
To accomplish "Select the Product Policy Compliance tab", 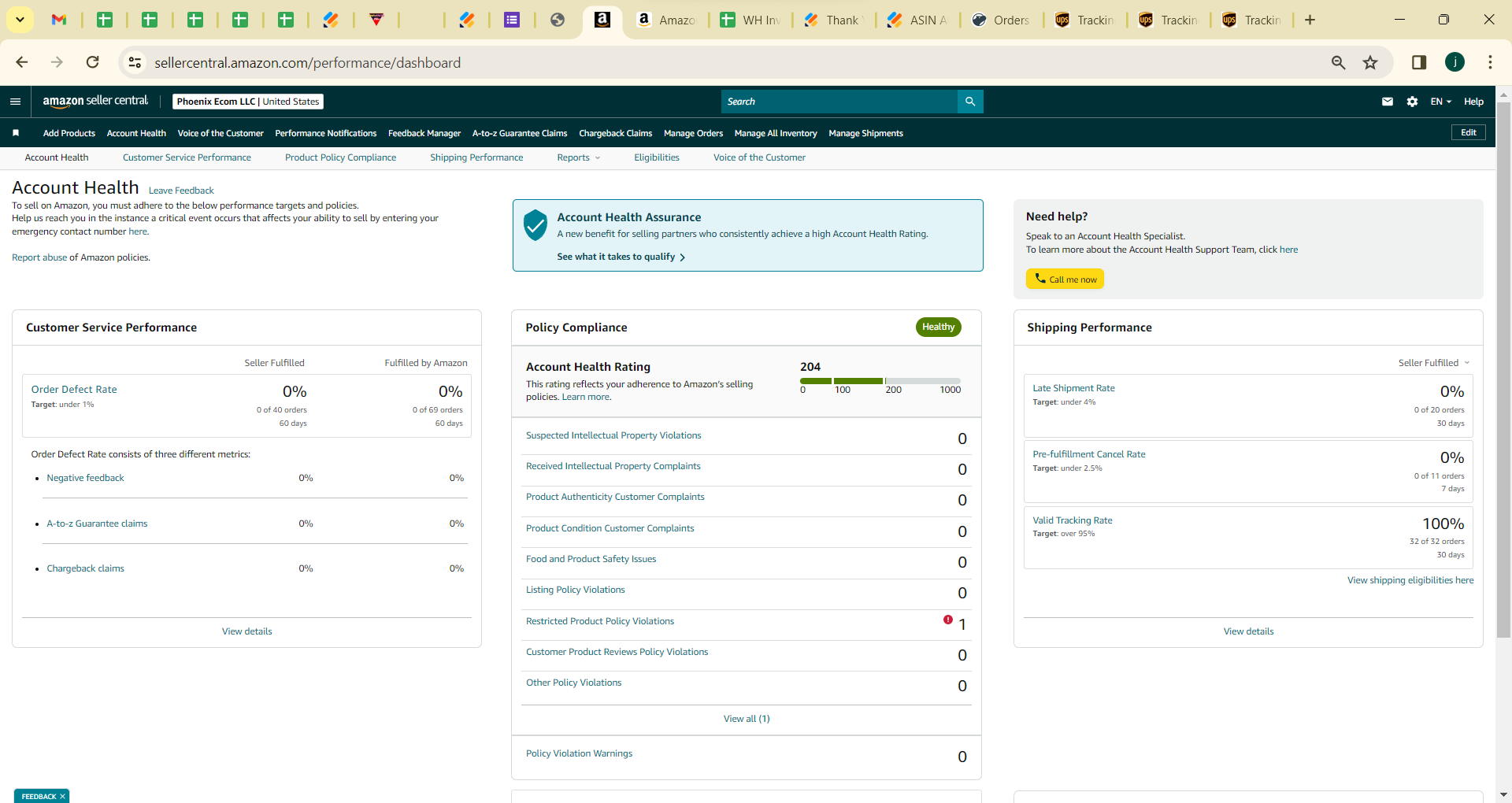I will (340, 157).
